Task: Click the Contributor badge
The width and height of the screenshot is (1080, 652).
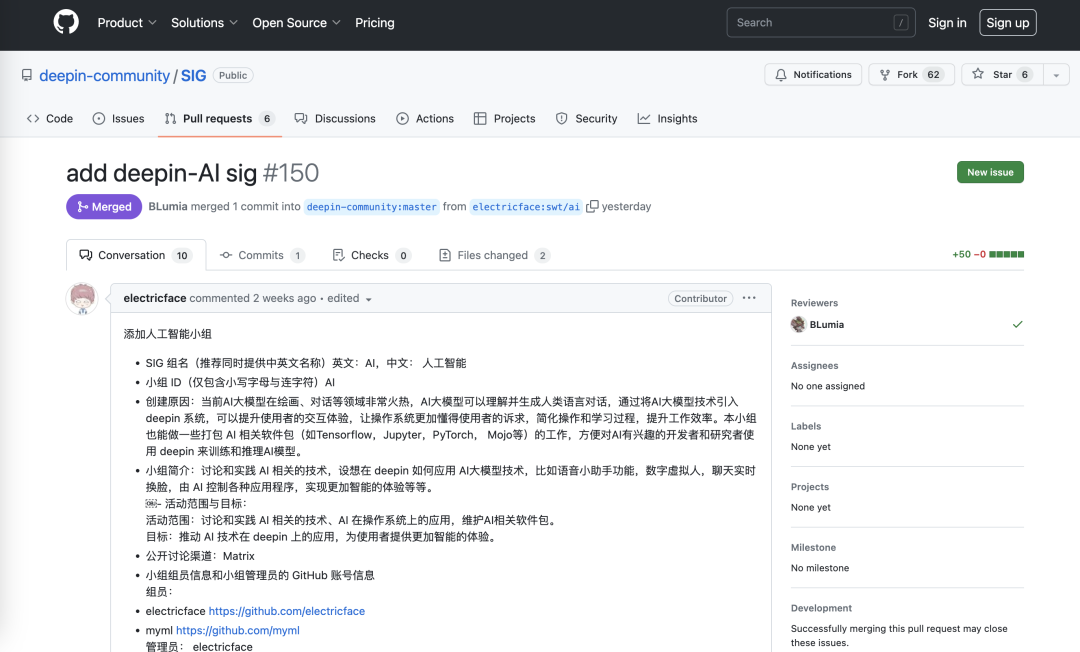Action: [x=700, y=298]
